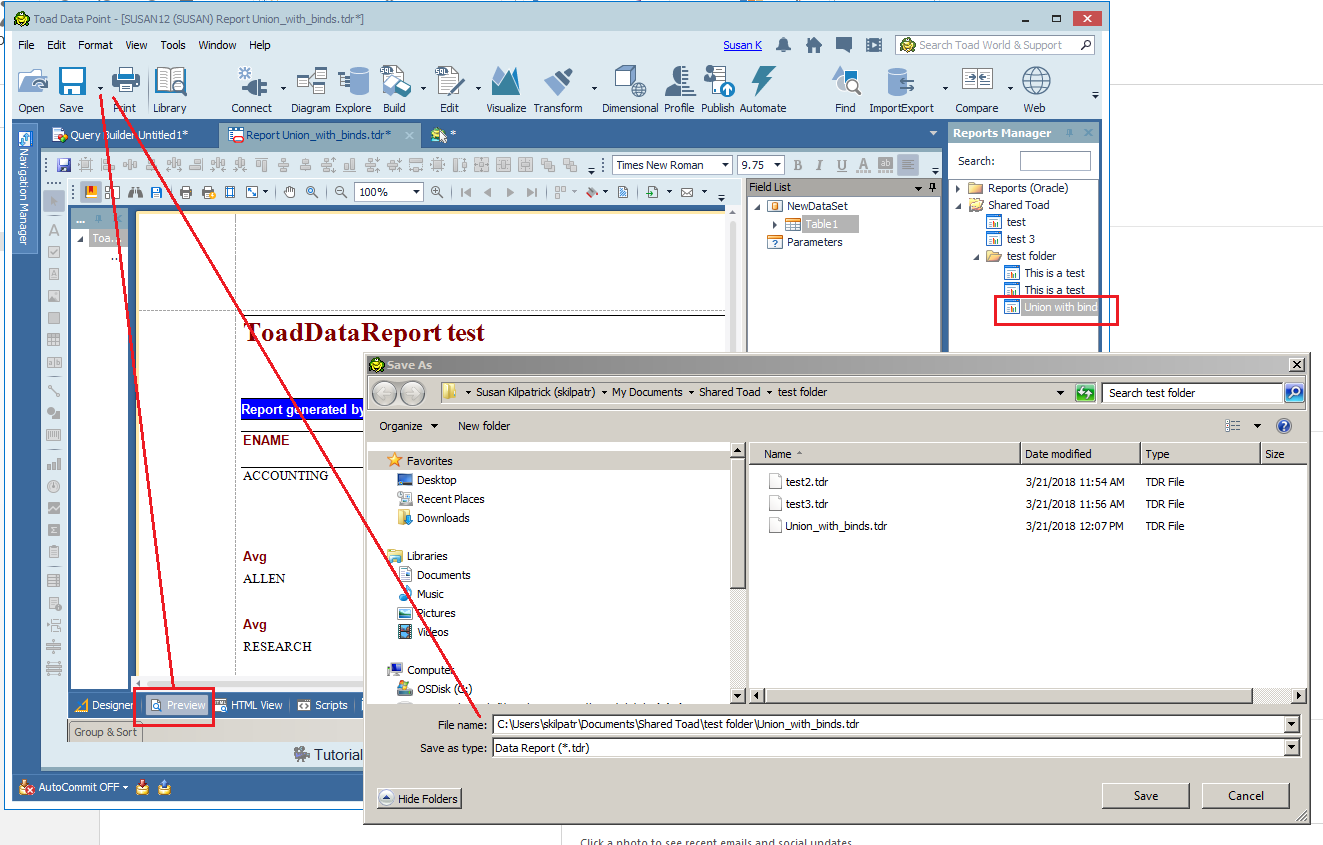Open the File name history dropdown
This screenshot has height=845, width=1323.
(1292, 724)
